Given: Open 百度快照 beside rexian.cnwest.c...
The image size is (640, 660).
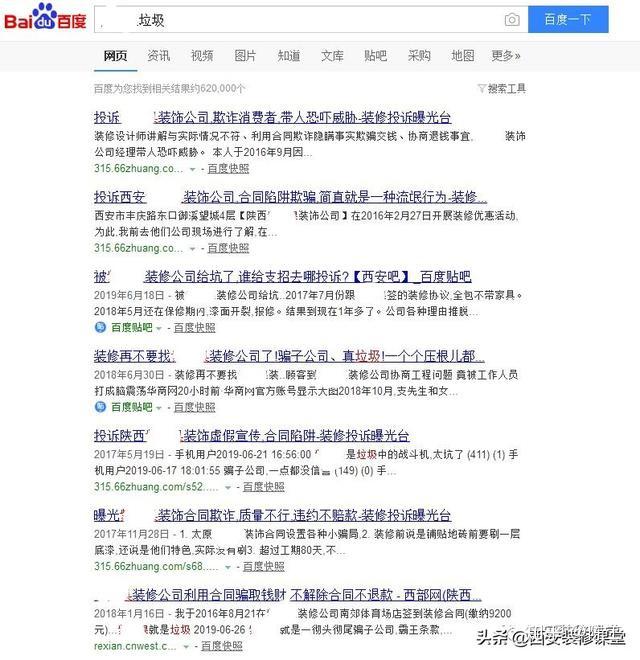Looking at the screenshot, I should pyautogui.click(x=222, y=646).
